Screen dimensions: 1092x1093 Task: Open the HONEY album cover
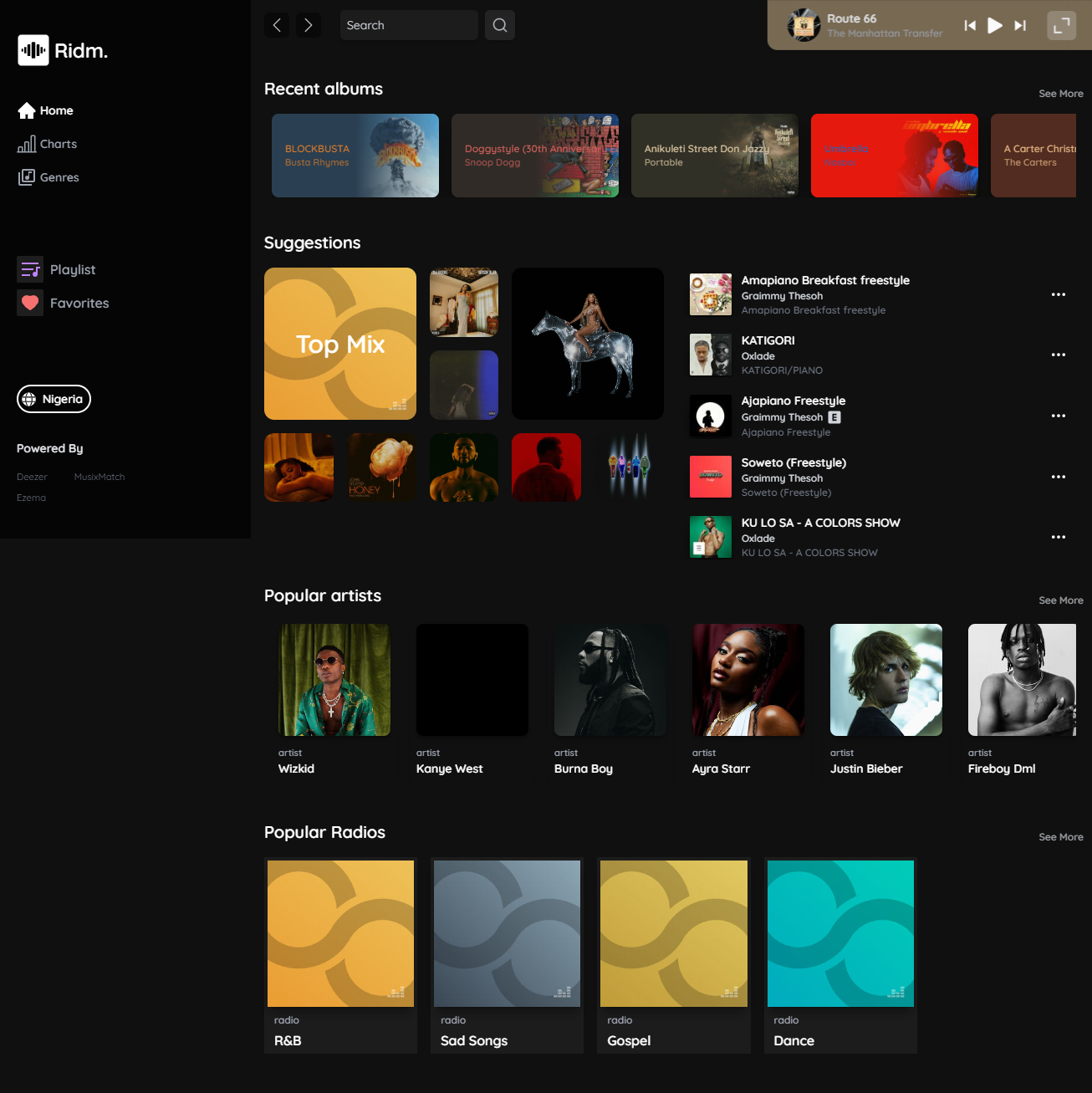pyautogui.click(x=381, y=467)
